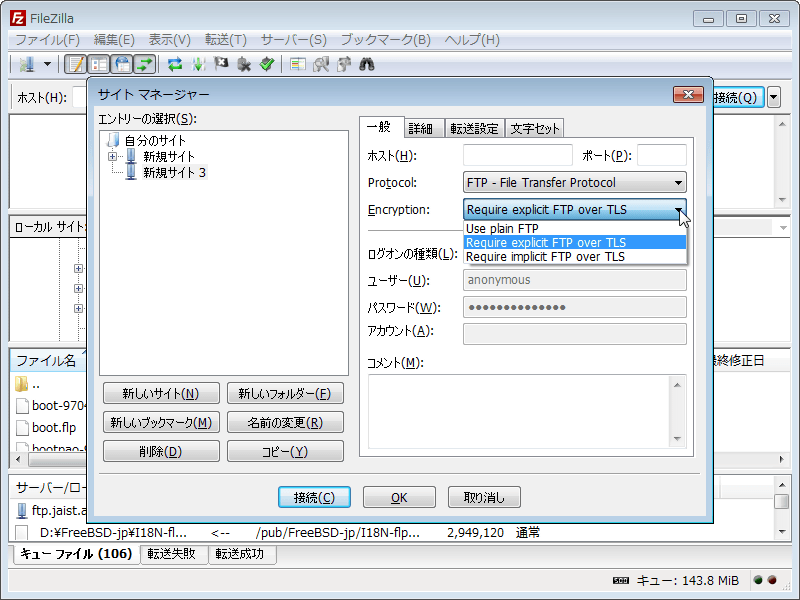This screenshot has width=800, height=600.
Task: Click the アカウント(A) field
Action: [574, 334]
